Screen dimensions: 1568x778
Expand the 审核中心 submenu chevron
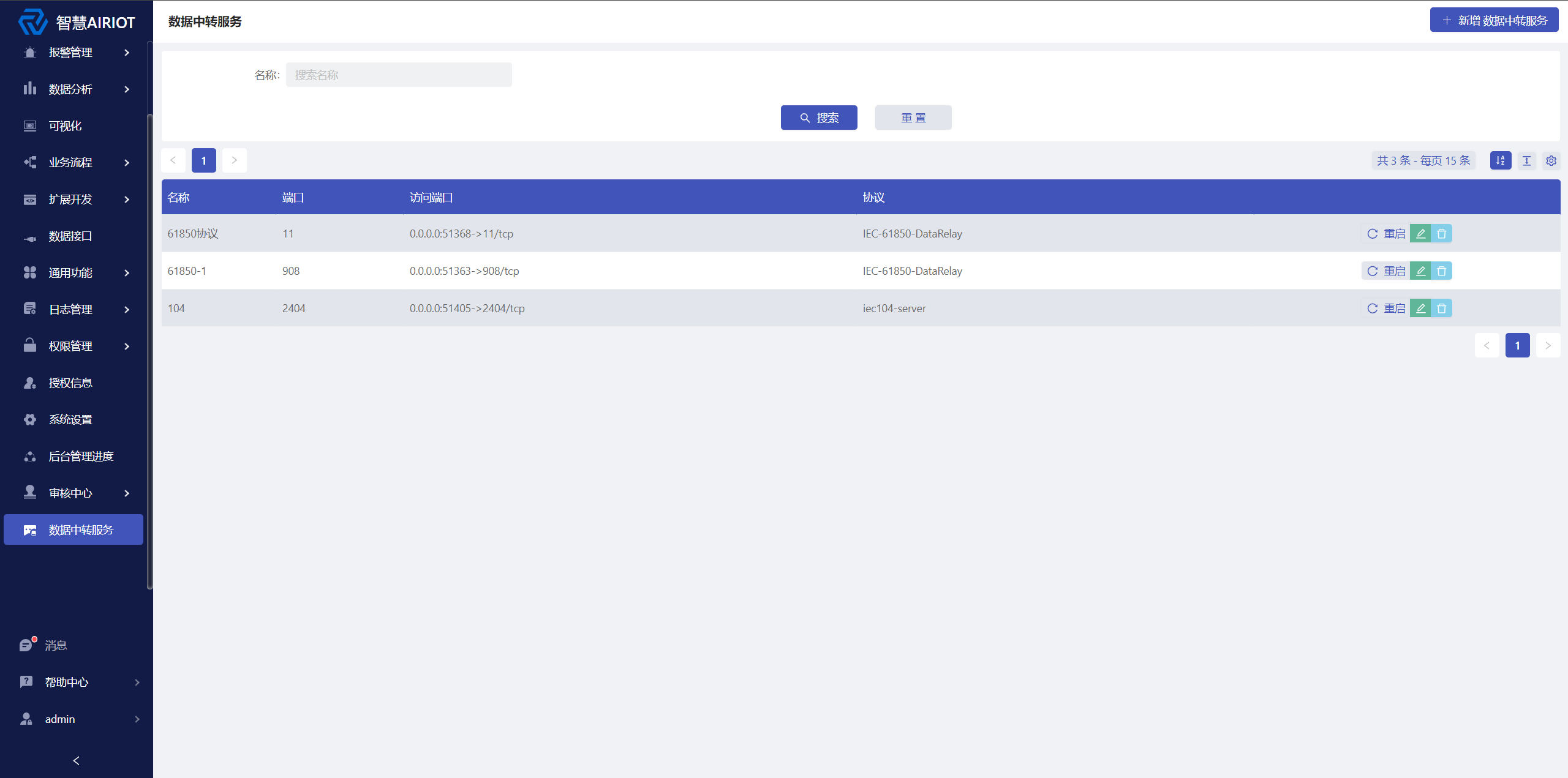pos(127,493)
